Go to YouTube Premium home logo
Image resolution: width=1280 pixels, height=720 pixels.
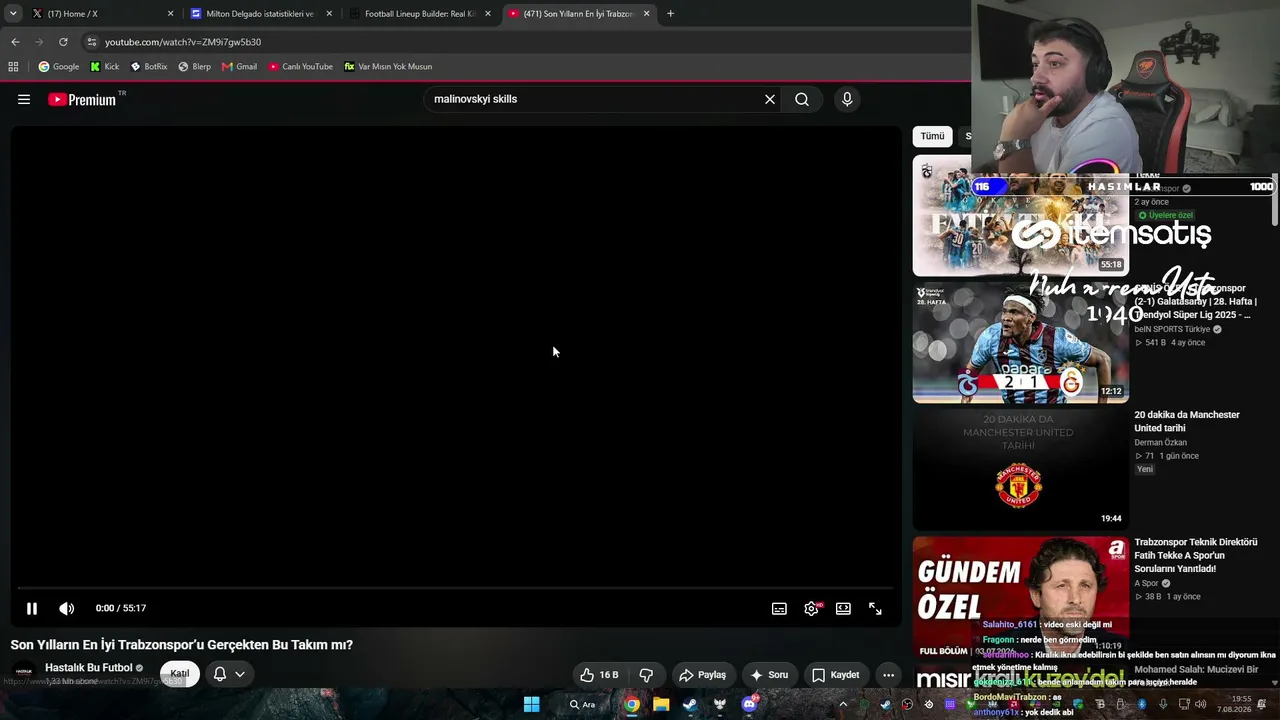(x=83, y=99)
